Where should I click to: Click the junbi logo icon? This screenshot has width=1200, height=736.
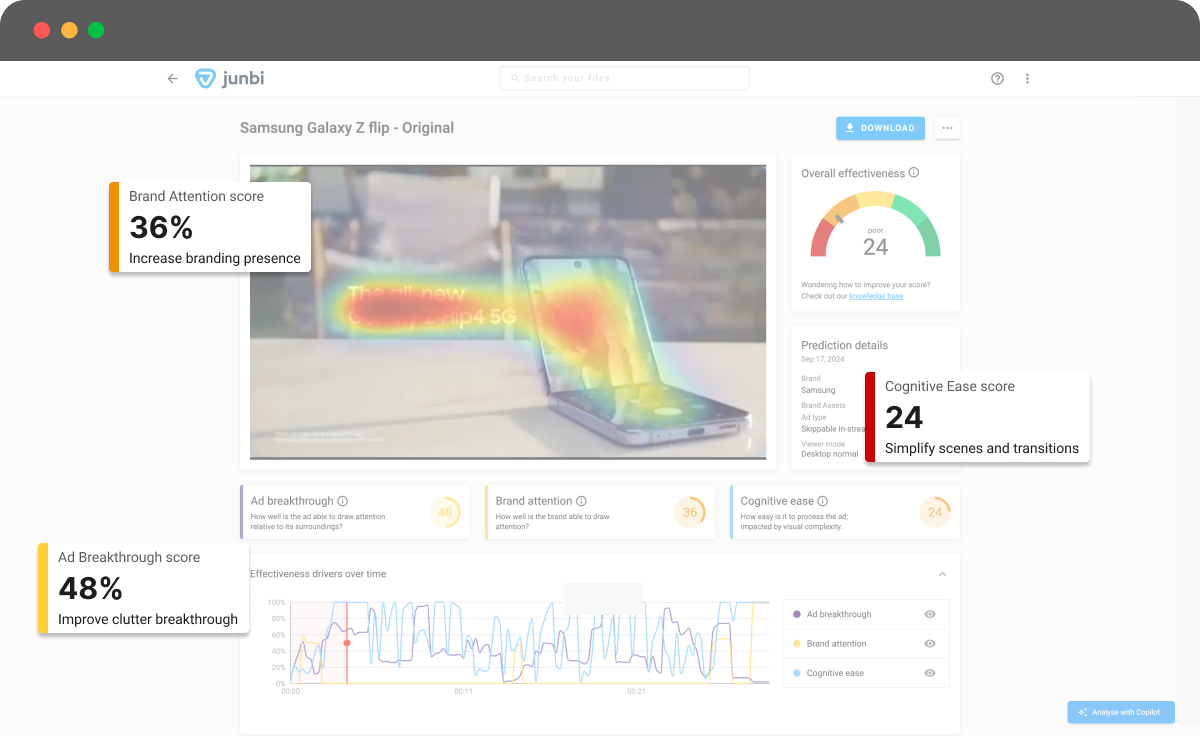coord(207,77)
